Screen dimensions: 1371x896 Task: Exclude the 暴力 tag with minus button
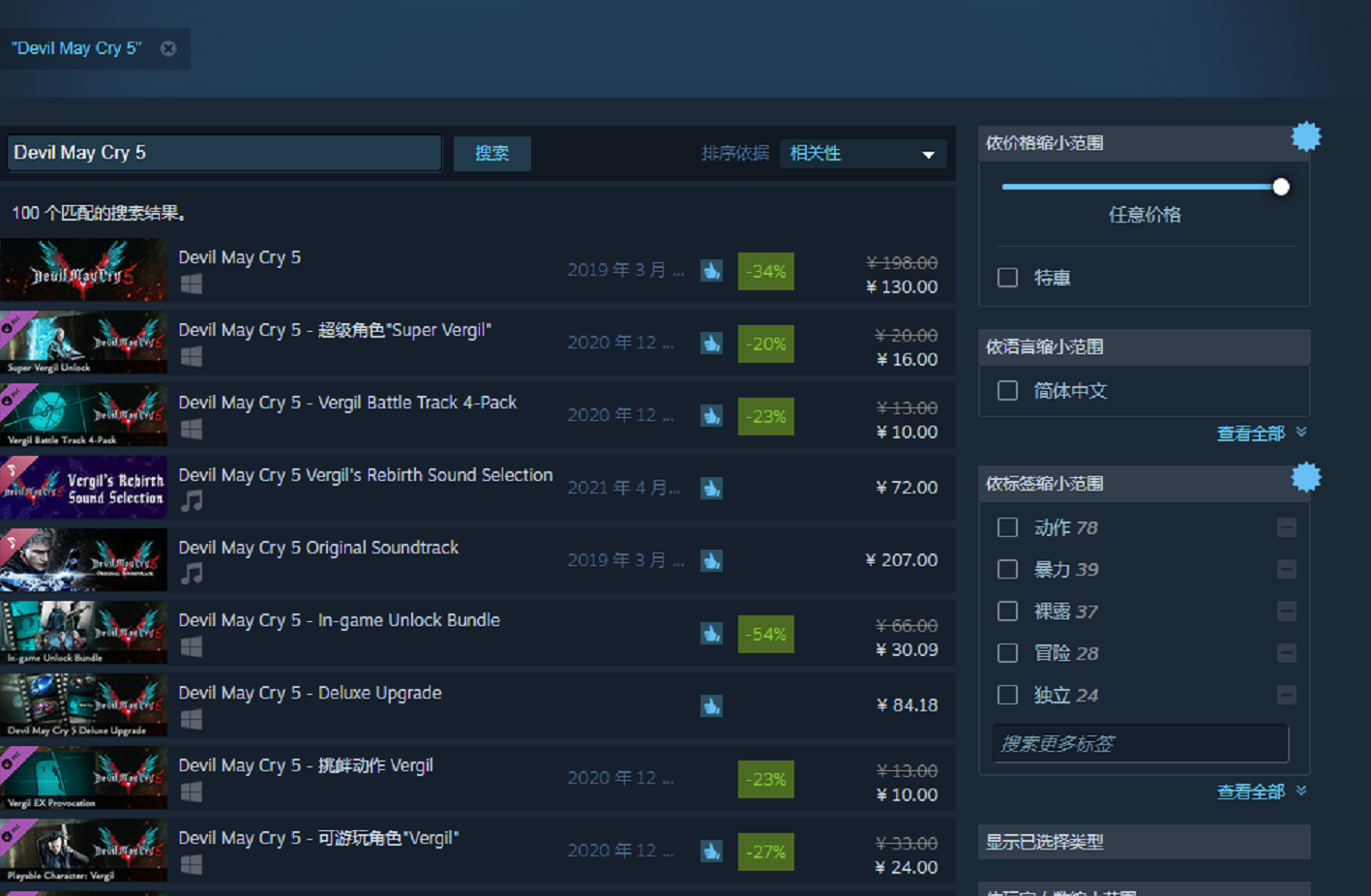point(1286,569)
